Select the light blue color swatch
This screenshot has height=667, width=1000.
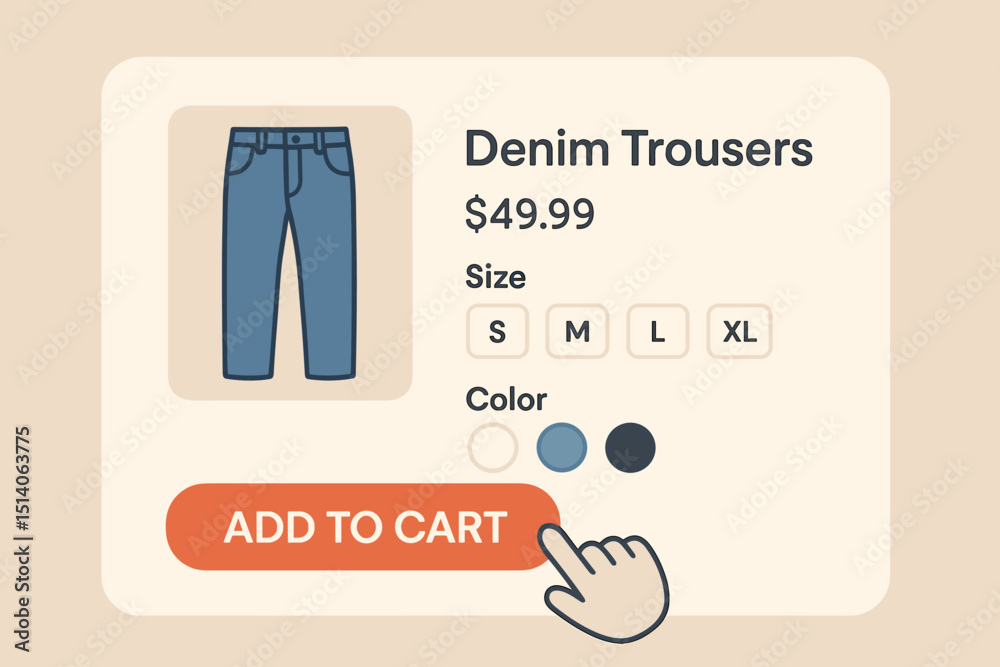[562, 448]
